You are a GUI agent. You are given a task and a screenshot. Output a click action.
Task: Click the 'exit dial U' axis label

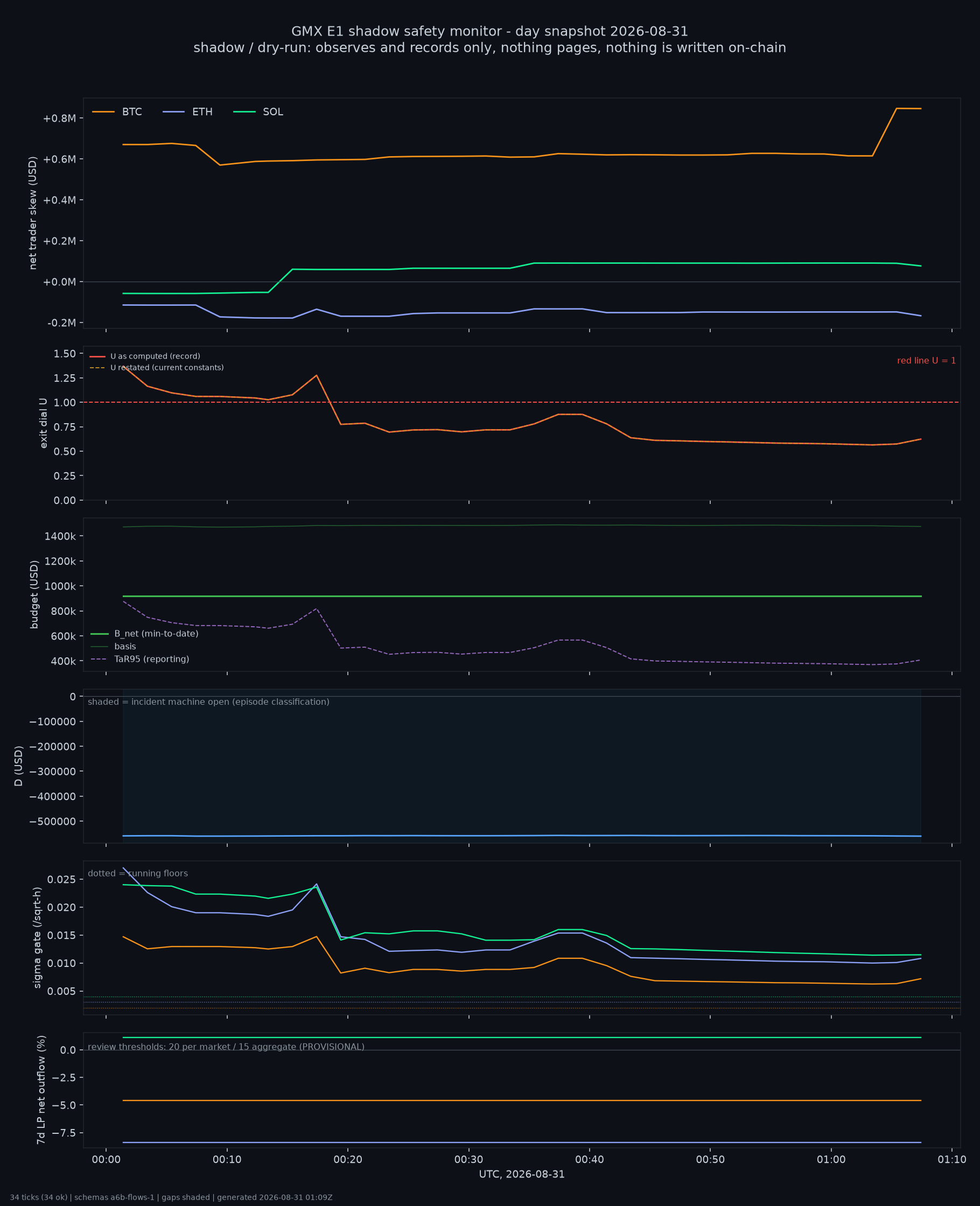click(44, 423)
